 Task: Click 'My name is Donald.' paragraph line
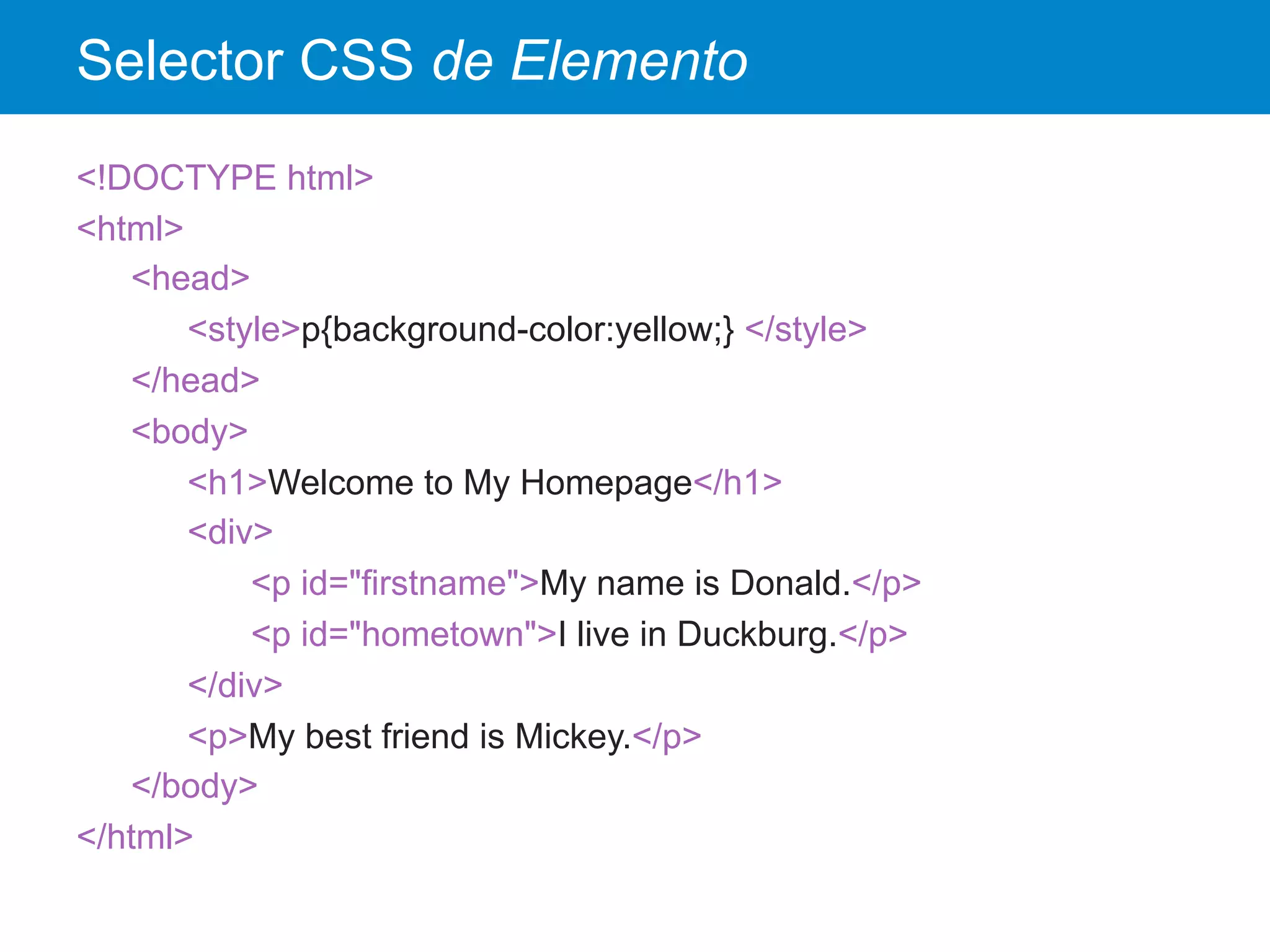587,584
